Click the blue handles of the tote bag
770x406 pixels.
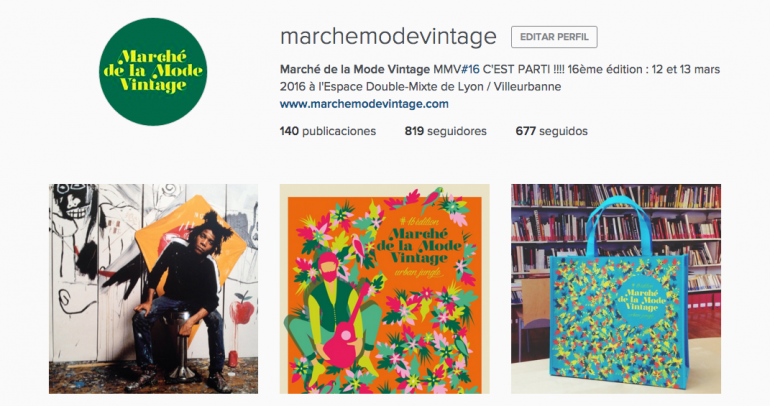[619, 225]
